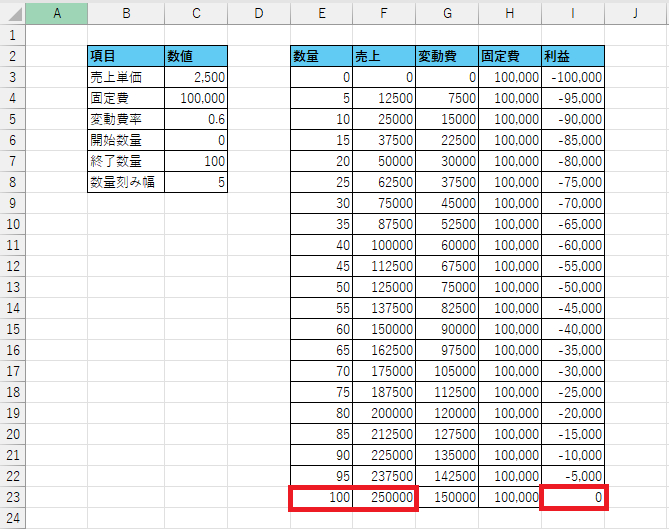Select column C header
This screenshot has width=669, height=529.
[196, 14]
